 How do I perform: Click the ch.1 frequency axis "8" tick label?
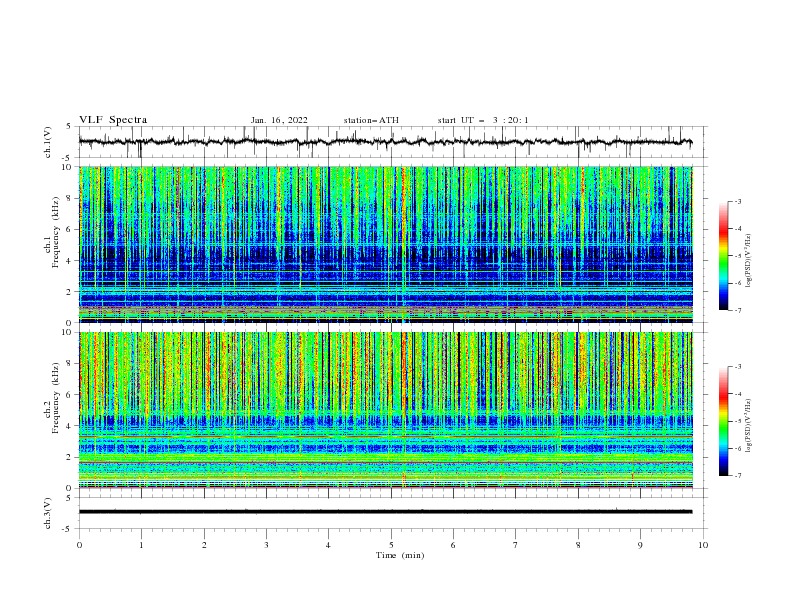point(71,198)
